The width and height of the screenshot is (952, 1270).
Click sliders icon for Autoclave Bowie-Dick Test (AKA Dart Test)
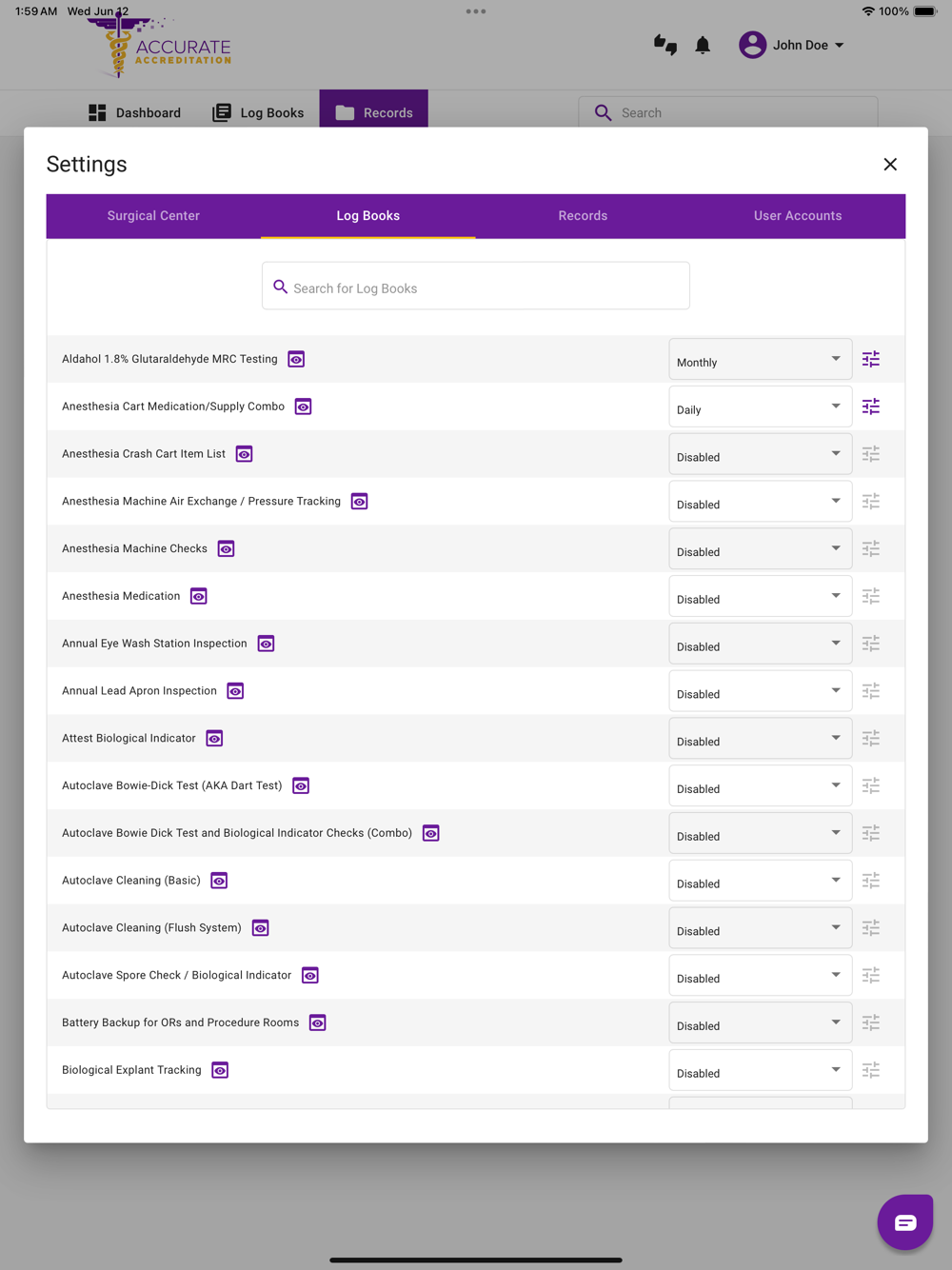(x=871, y=785)
